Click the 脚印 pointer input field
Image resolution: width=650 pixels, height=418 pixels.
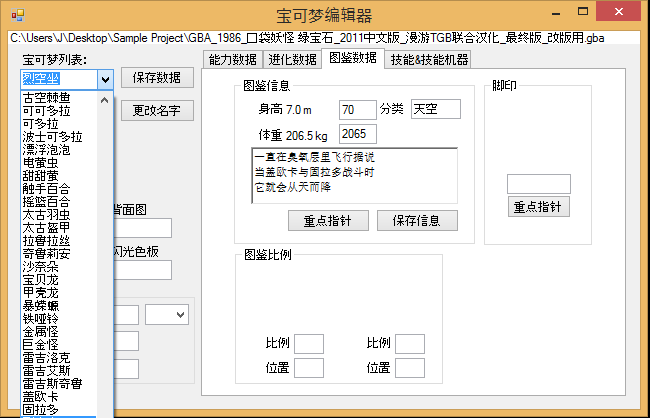click(x=538, y=184)
